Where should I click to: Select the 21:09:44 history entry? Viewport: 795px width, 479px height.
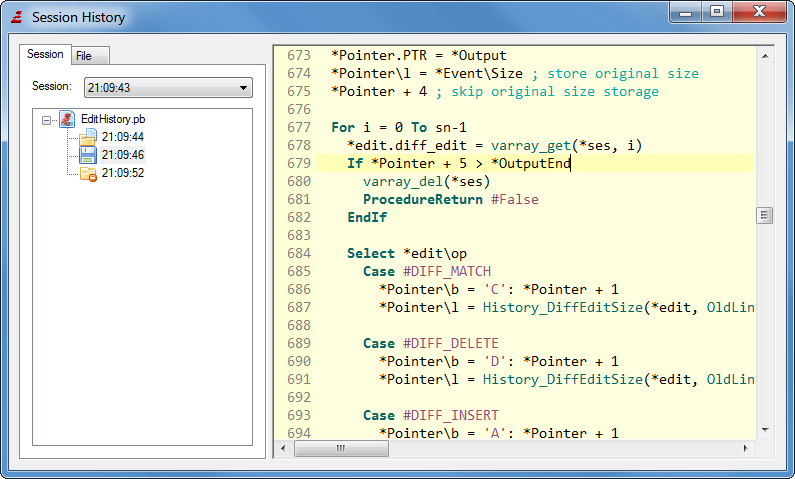click(x=122, y=137)
